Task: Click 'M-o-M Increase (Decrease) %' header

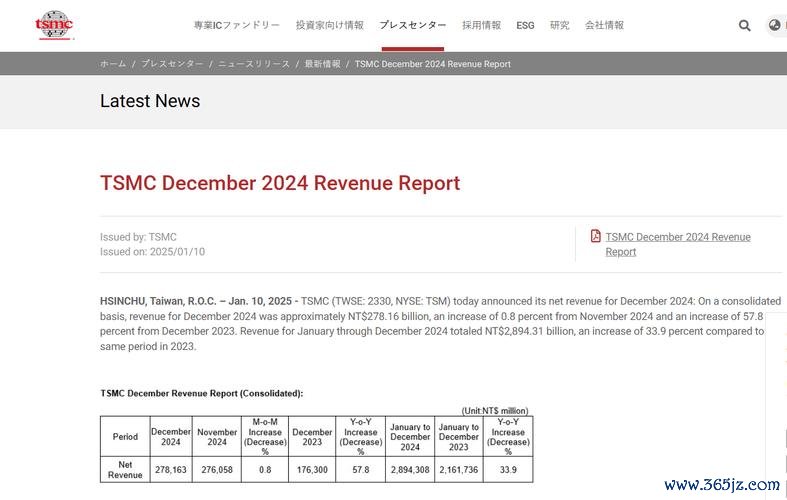Action: (265, 436)
